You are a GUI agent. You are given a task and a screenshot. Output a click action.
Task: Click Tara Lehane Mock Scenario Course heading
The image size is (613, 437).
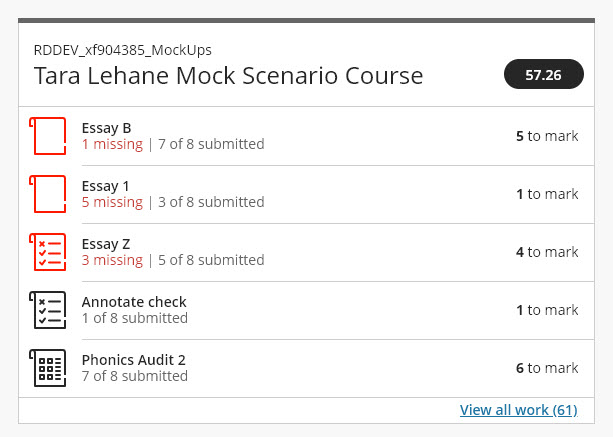click(x=228, y=76)
